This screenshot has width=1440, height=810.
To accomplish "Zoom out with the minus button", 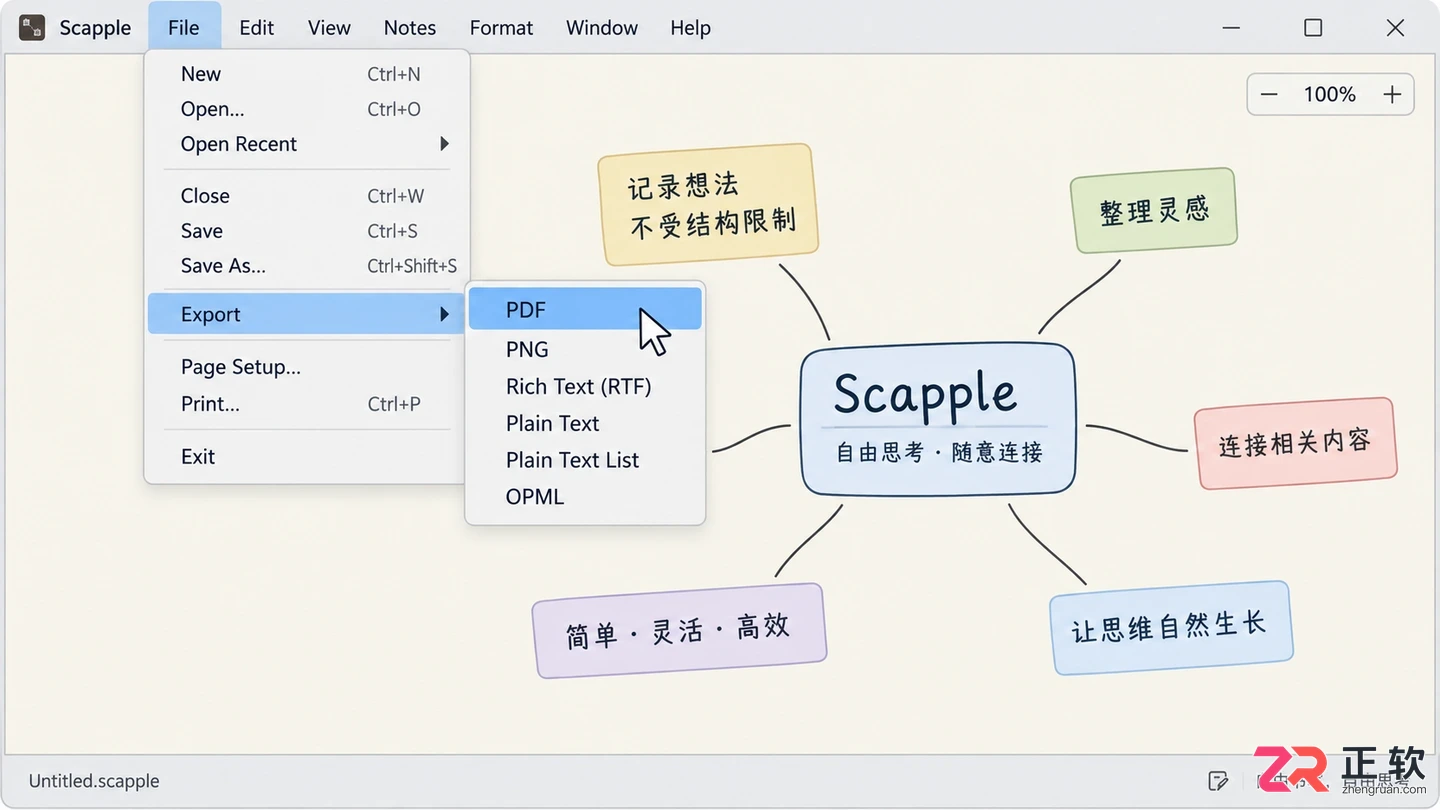I will point(1269,95).
